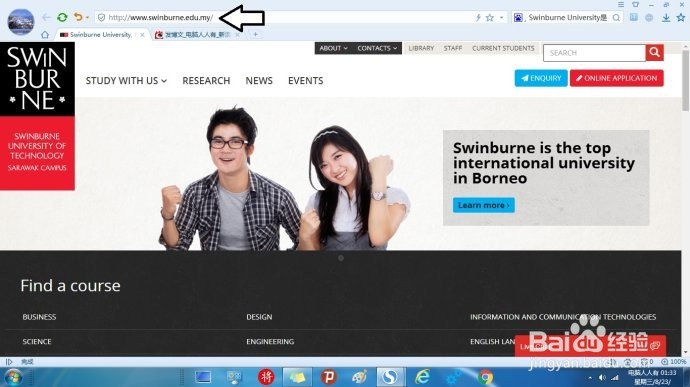
Task: Open the Paint palette taskbar icon
Action: coord(360,377)
